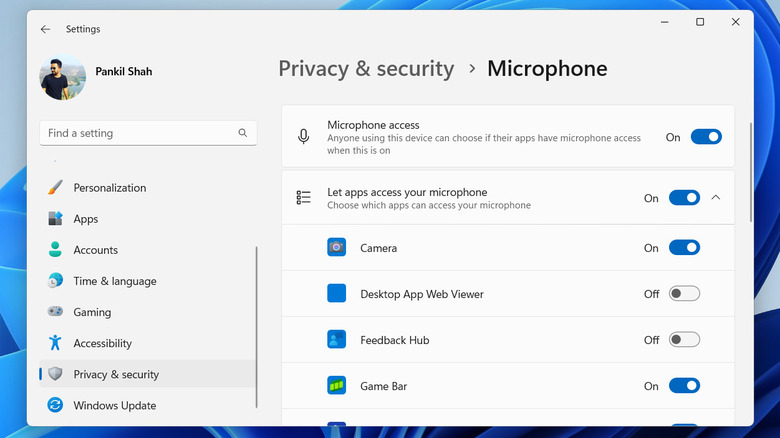Click the Personalization paintbrush icon

55,188
